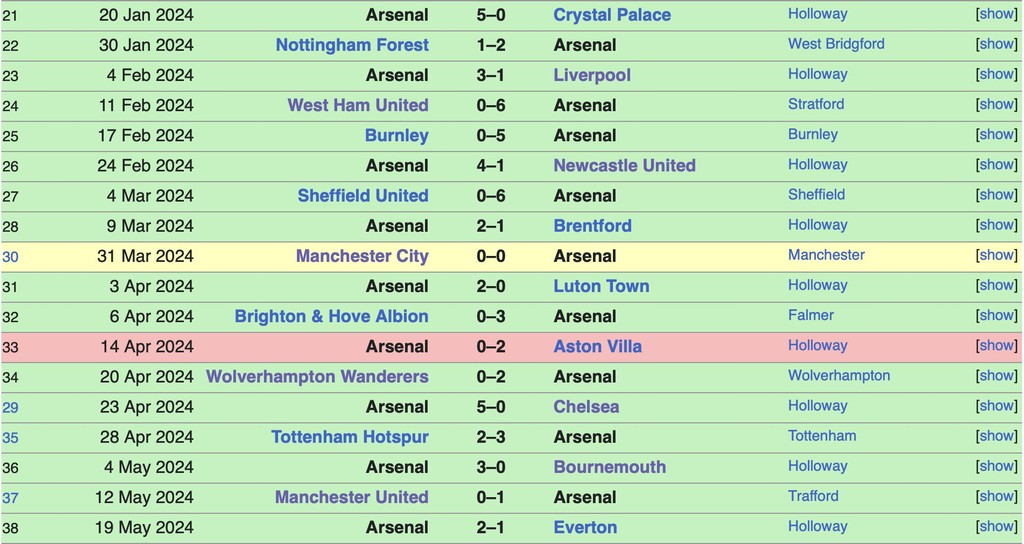This screenshot has height=544, width=1024.
Task: Open the Trafford location link
Action: 813,496
